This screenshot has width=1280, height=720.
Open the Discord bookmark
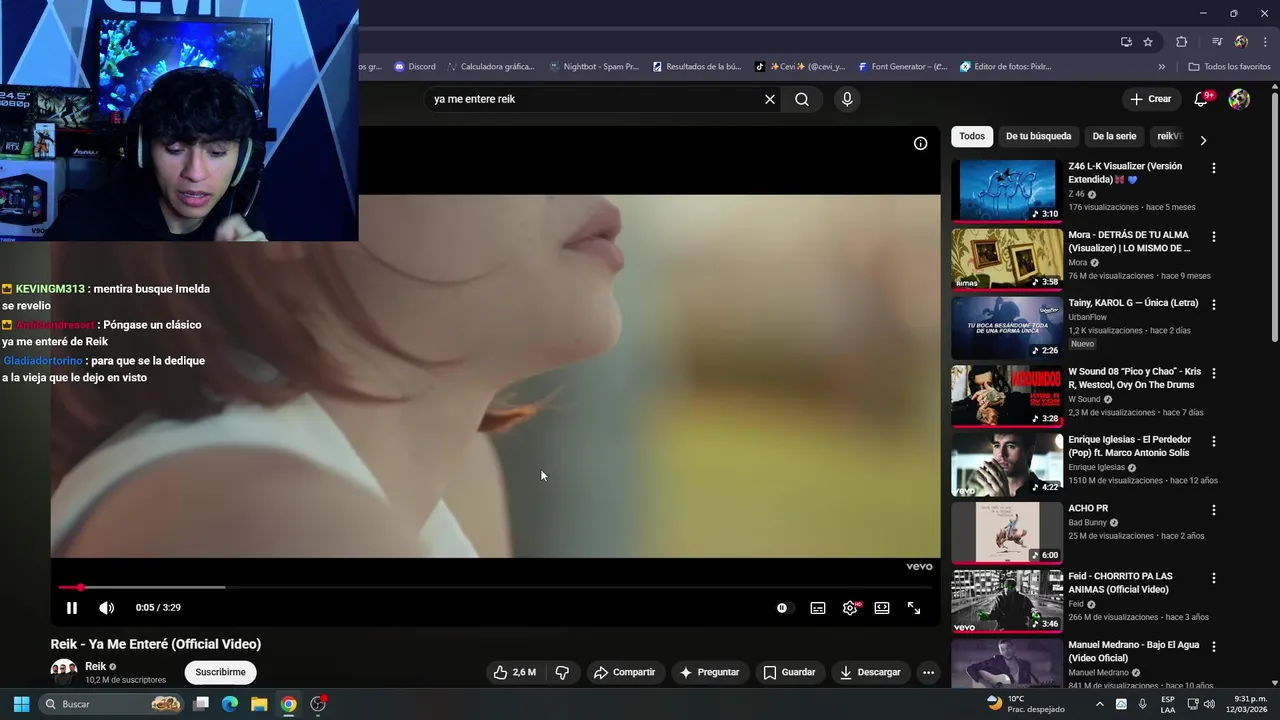pyautogui.click(x=415, y=67)
